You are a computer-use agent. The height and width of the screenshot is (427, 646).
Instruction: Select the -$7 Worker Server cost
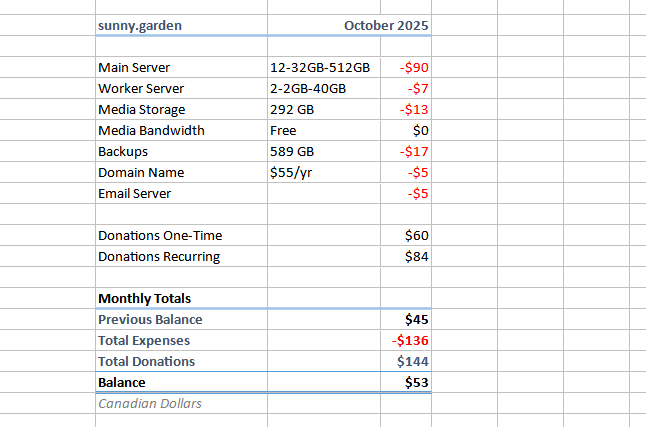tap(406, 89)
